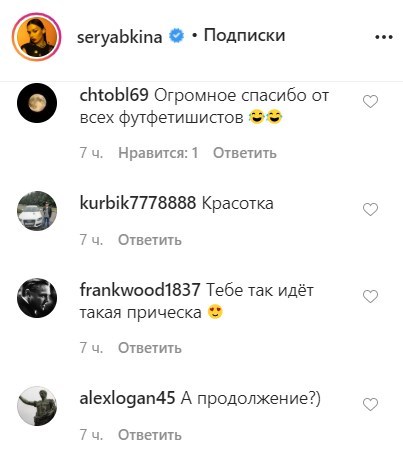Click the blue verified badge next to seryabkina

[176, 36]
